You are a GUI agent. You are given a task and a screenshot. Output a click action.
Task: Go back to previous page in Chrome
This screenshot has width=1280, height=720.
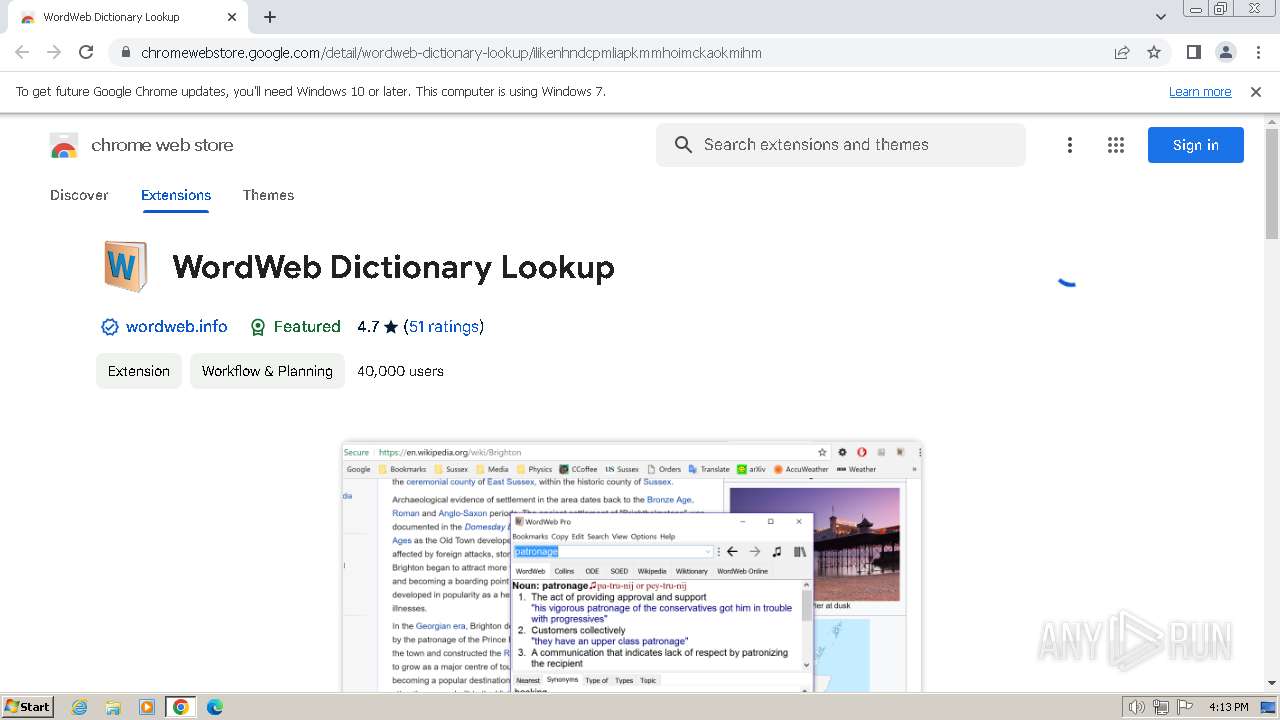22,52
